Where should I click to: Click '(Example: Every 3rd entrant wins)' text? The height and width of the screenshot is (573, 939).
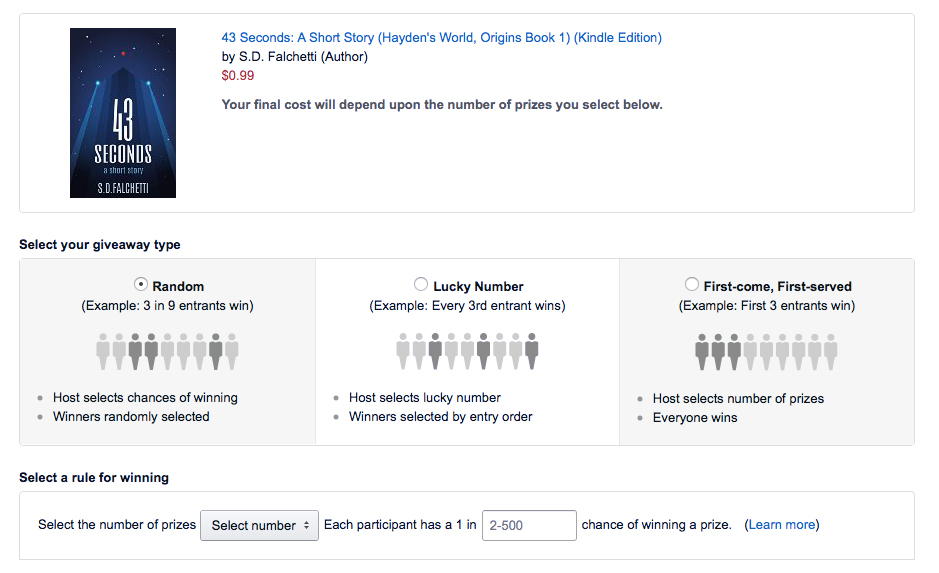[x=467, y=305]
